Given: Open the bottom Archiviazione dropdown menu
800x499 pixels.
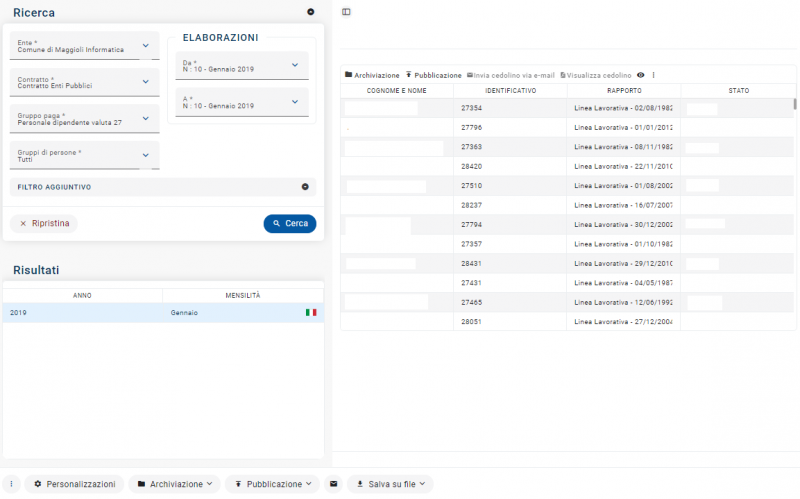Looking at the screenshot, I should 174,484.
